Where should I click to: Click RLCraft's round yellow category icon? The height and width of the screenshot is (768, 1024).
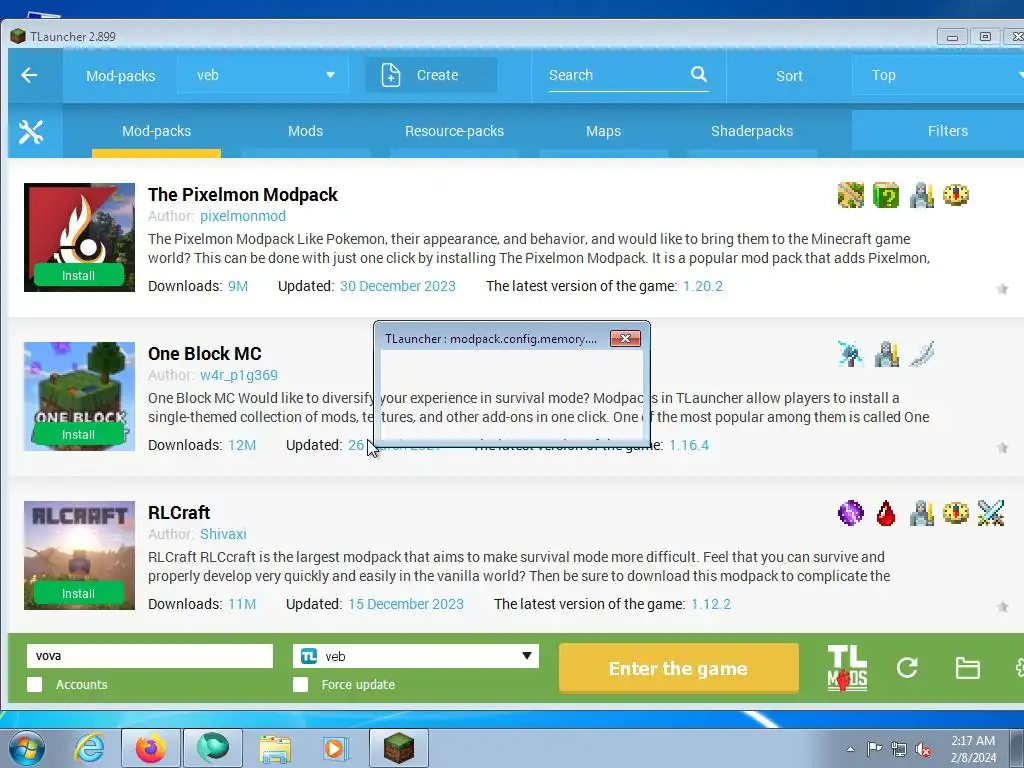[955, 513]
